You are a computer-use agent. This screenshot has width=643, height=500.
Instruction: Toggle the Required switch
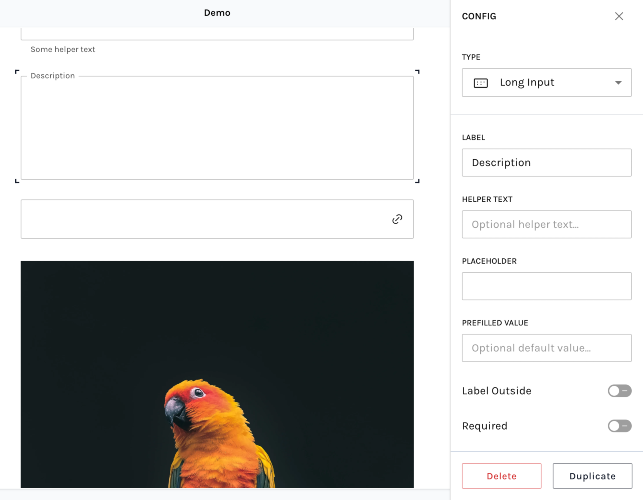620,426
